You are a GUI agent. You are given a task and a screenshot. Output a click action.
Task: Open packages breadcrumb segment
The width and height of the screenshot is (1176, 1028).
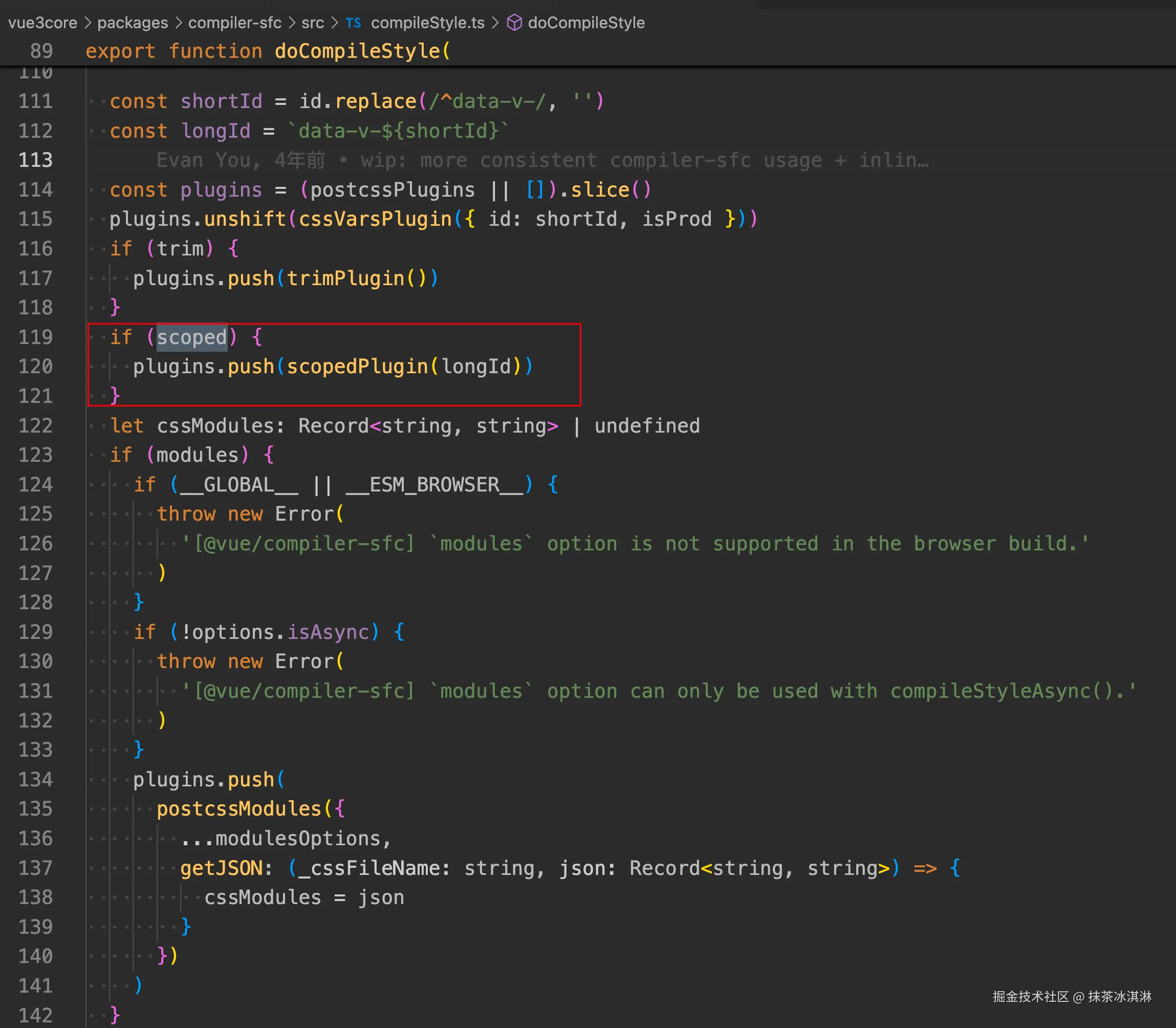[133, 23]
